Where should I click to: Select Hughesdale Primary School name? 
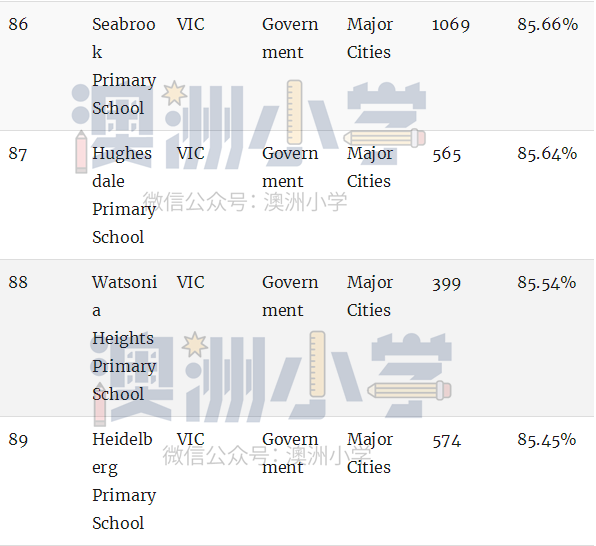click(124, 195)
